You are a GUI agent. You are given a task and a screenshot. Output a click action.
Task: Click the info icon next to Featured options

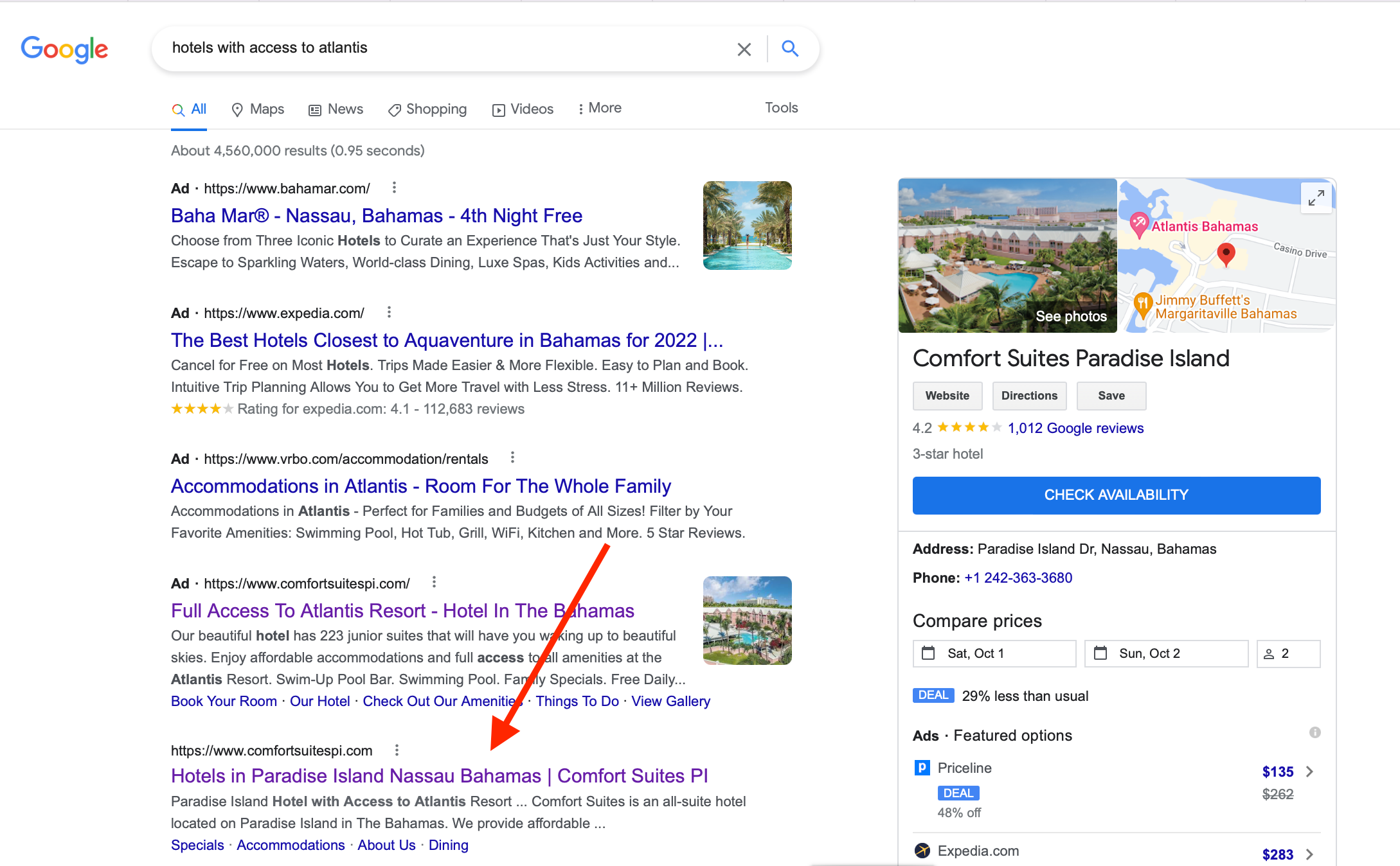point(1315,732)
